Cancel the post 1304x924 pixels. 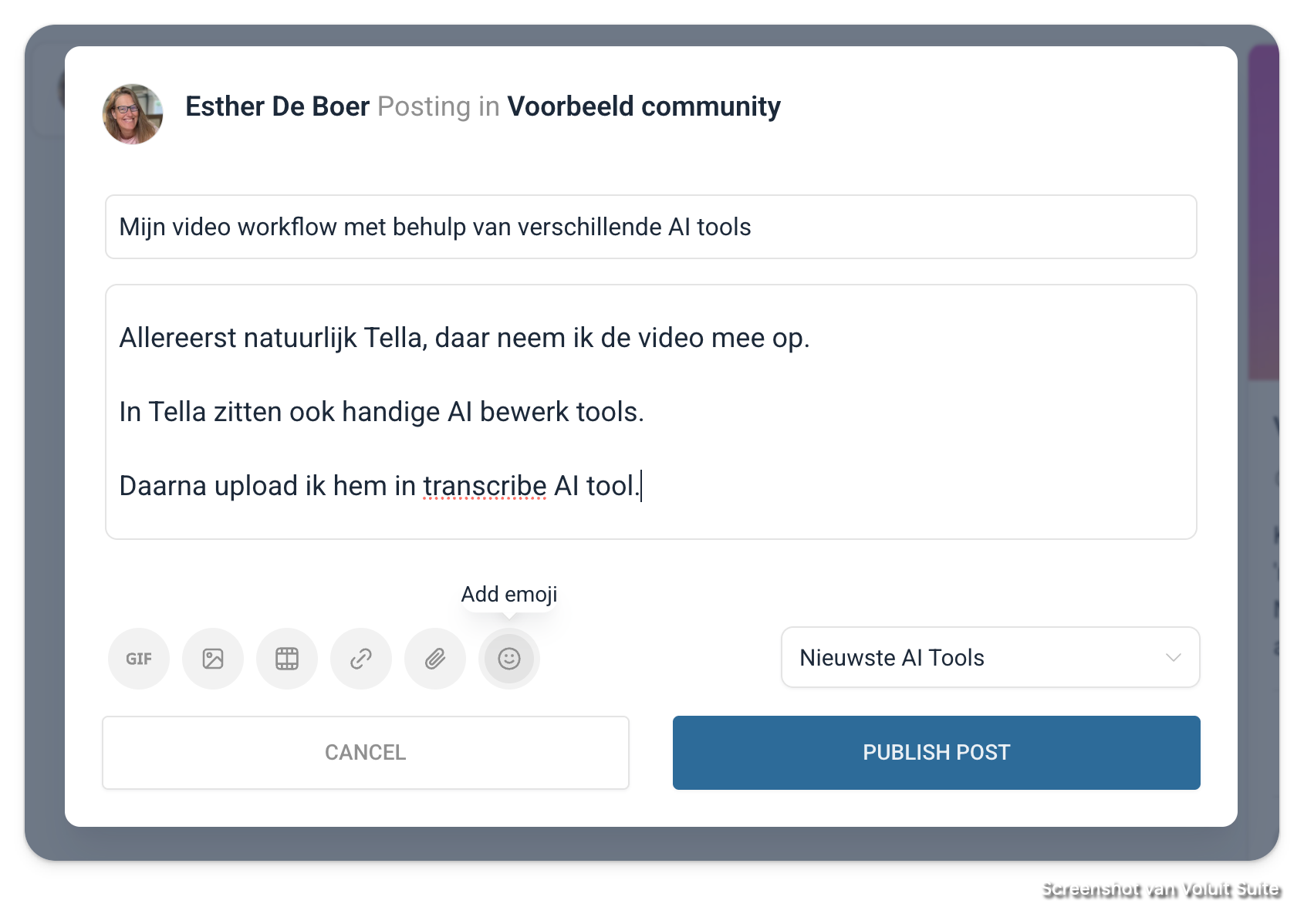(366, 753)
